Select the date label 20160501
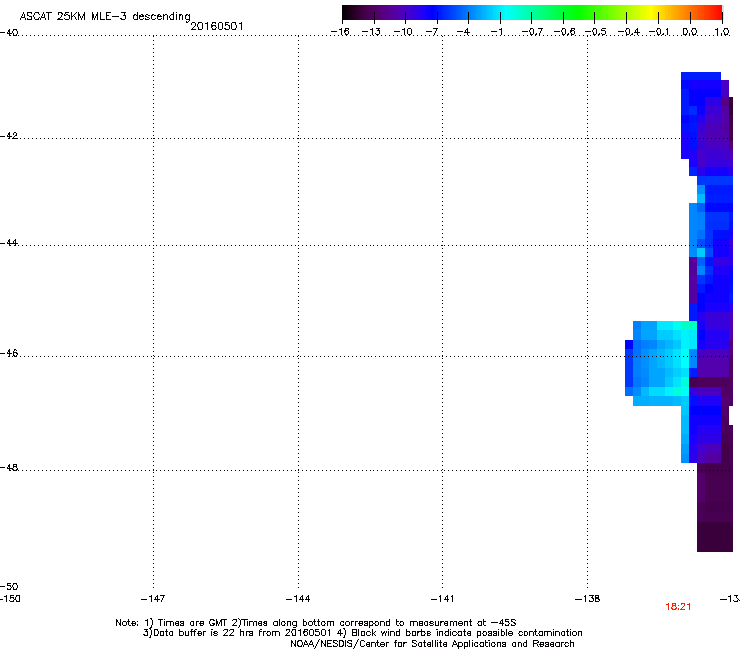This screenshot has height=650, width=740. click(x=217, y=26)
